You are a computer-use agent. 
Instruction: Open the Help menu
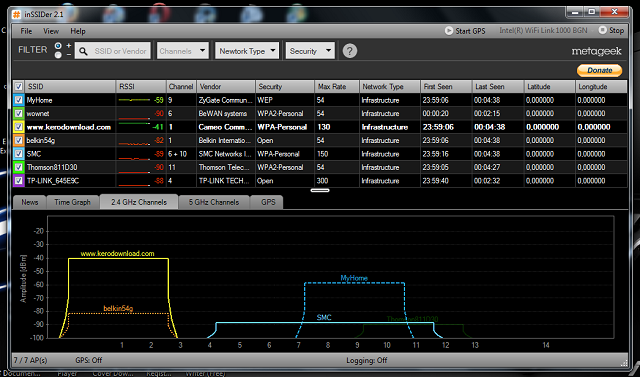tap(78, 31)
